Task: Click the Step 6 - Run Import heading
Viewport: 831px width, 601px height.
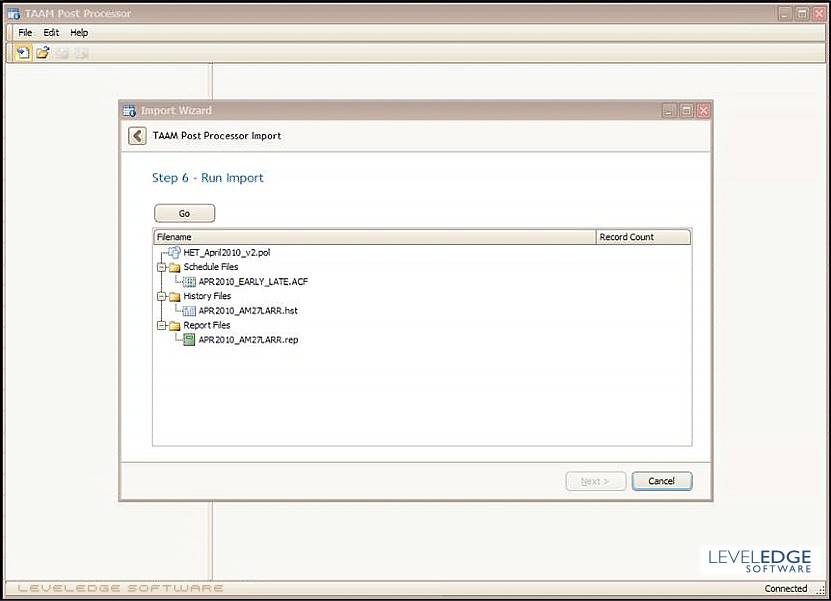Action: pos(208,178)
